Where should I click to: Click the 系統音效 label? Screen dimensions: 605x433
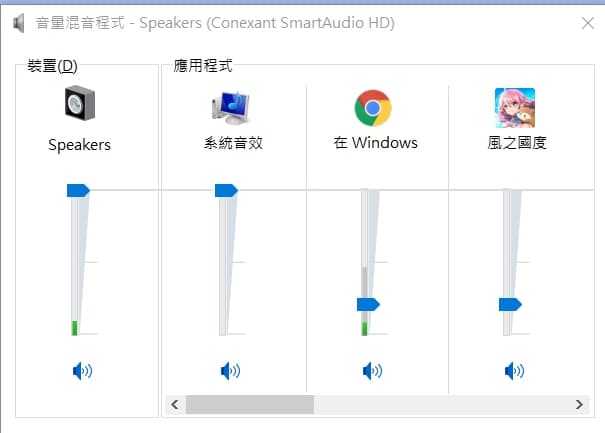[x=232, y=143]
